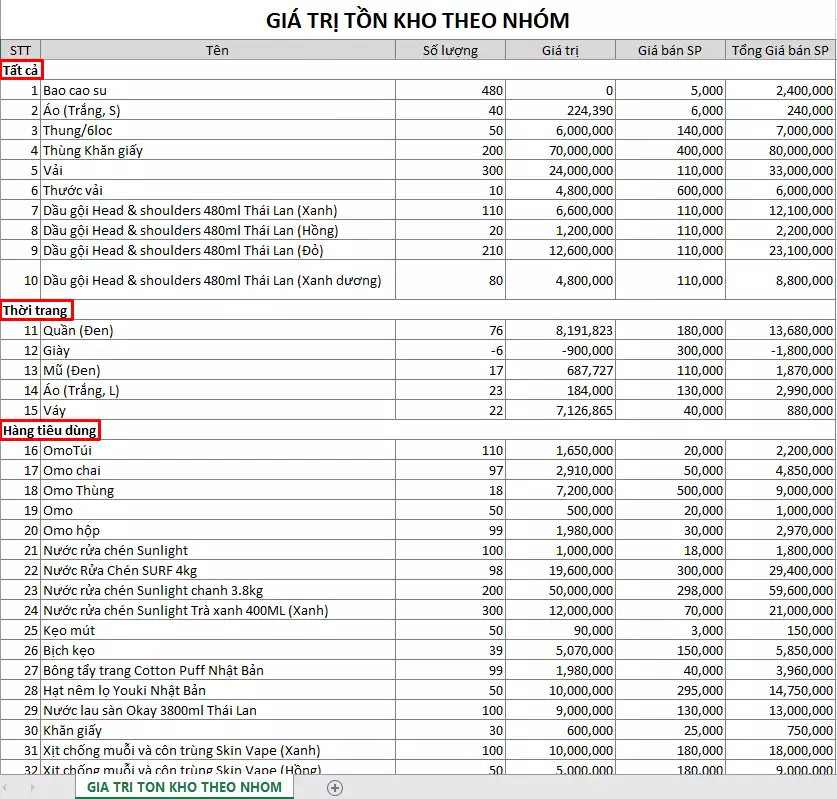Screen dimensions: 837x799
Task: Select the Tên column header
Action: pyautogui.click(x=218, y=50)
